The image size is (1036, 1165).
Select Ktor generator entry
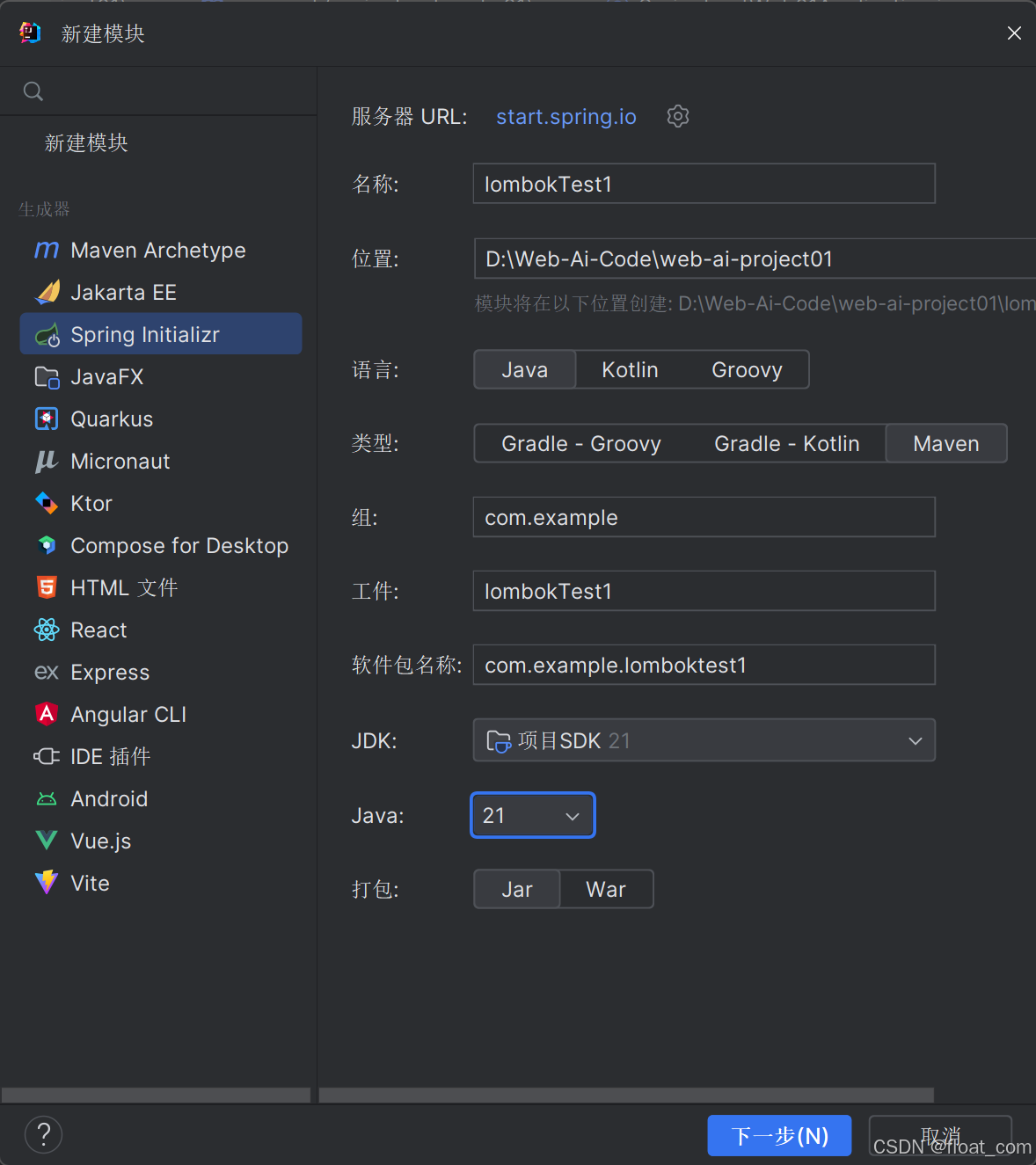click(161, 503)
